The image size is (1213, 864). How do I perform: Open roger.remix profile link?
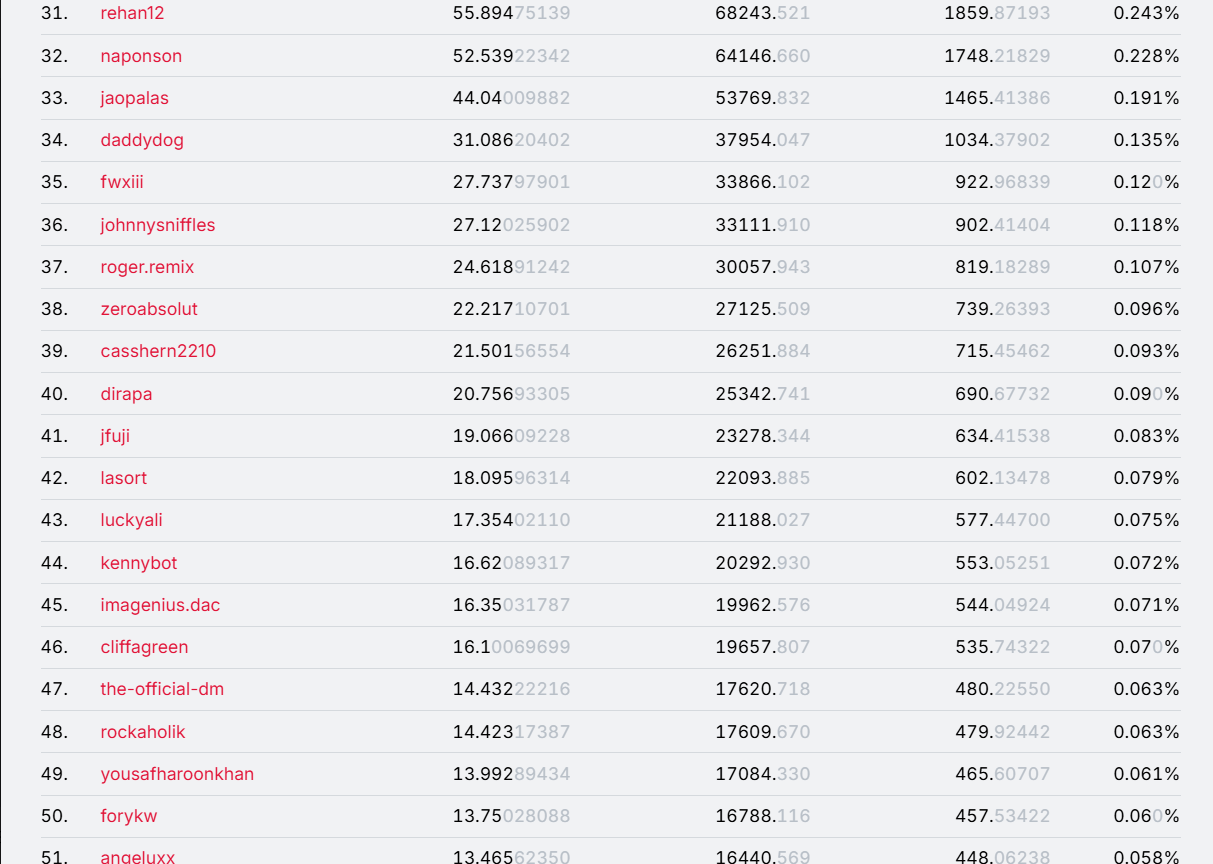147,267
